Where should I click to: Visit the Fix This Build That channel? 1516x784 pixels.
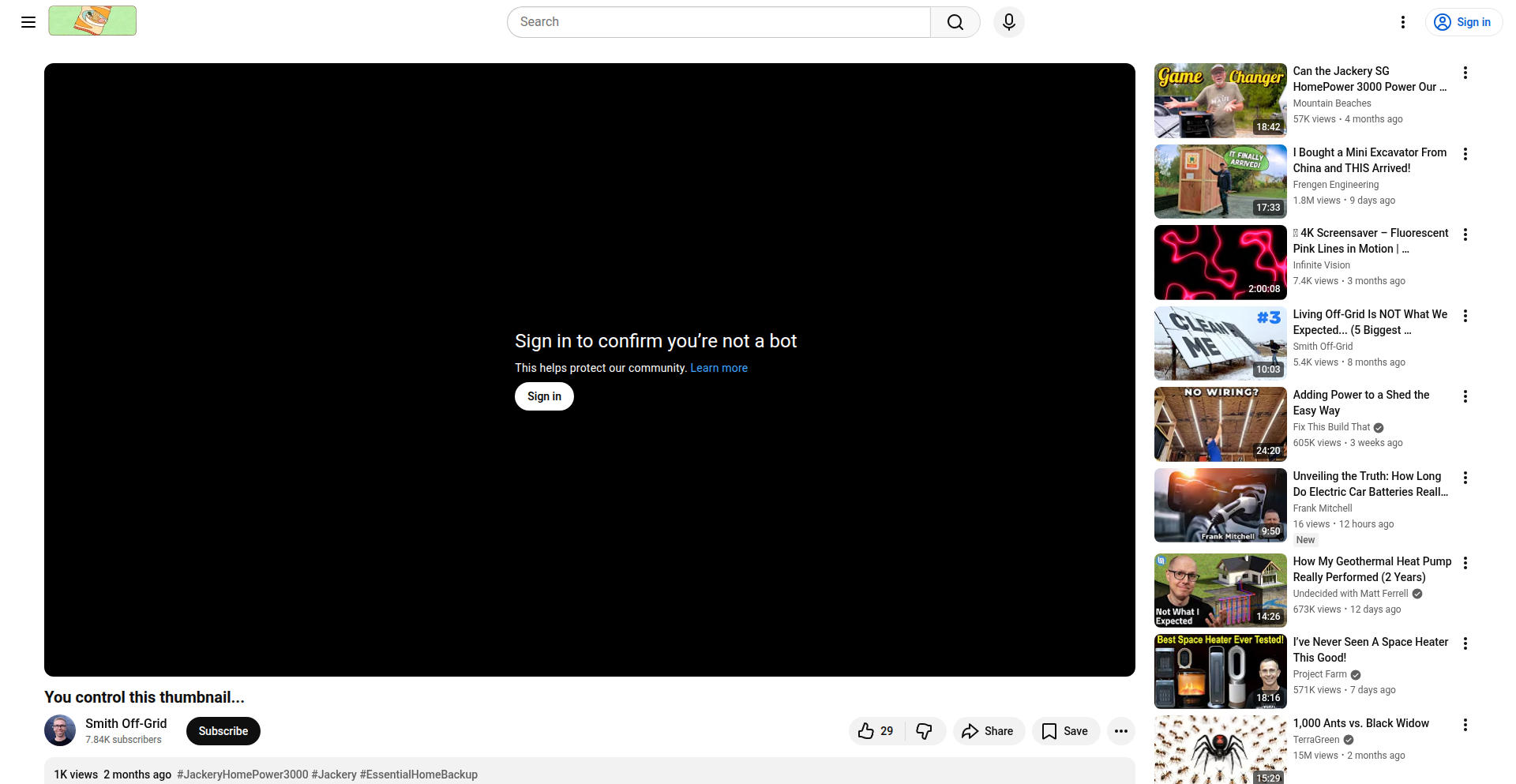1332,427
